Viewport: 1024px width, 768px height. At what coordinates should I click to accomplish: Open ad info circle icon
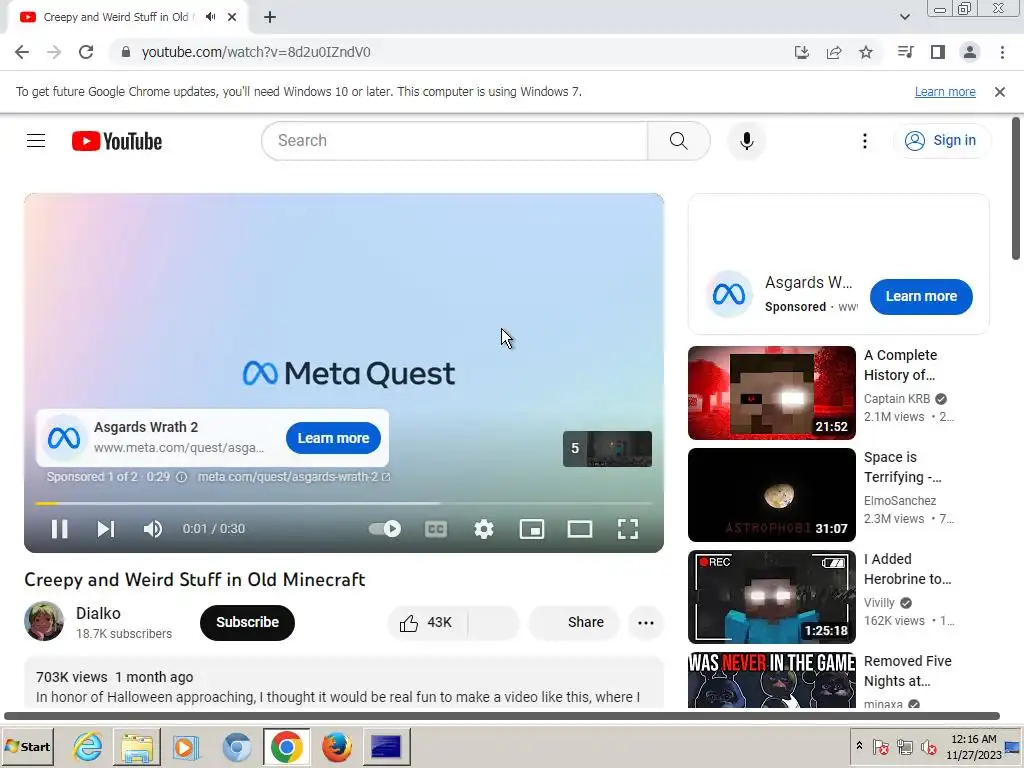point(182,477)
